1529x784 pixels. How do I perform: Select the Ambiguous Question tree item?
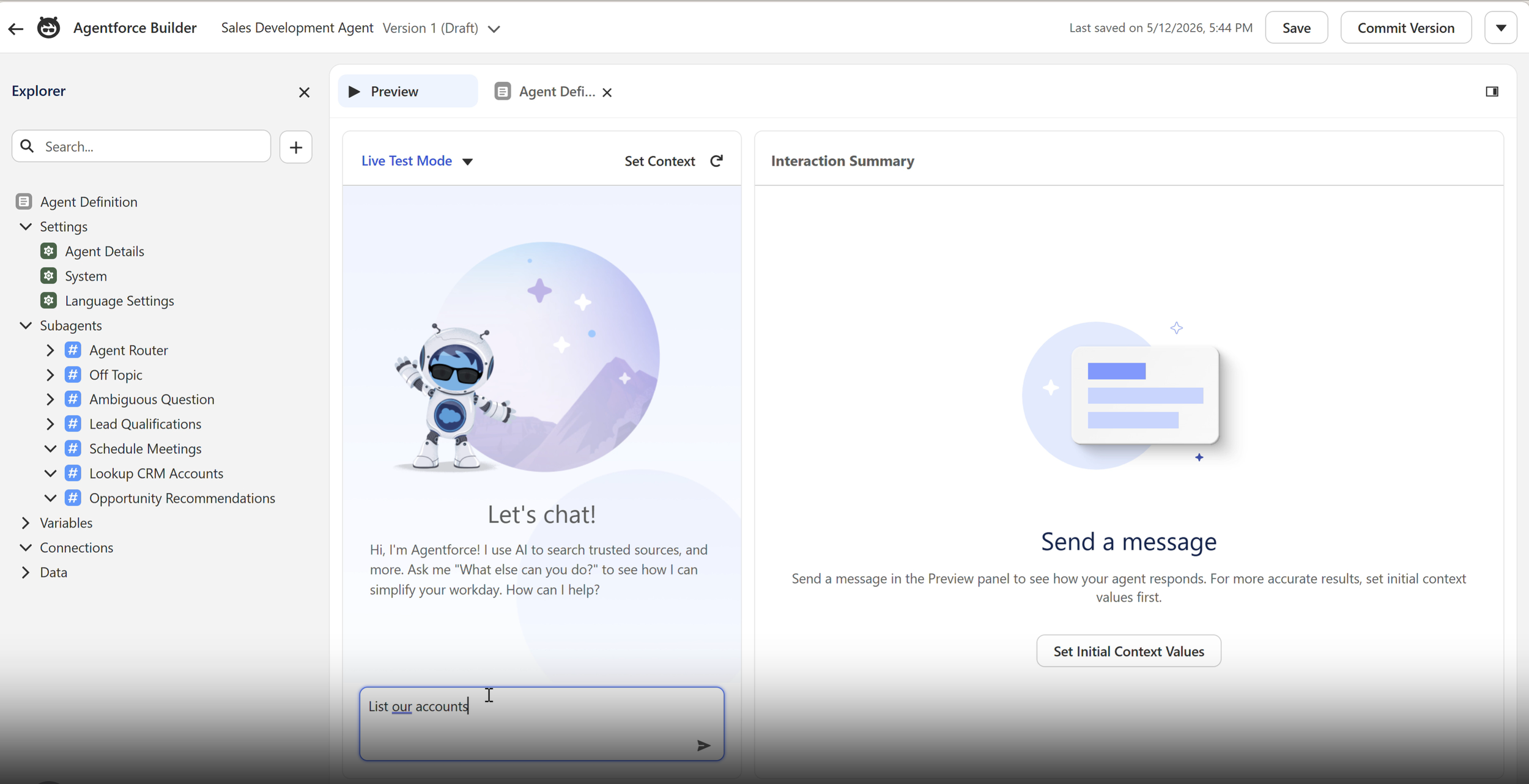pos(152,399)
